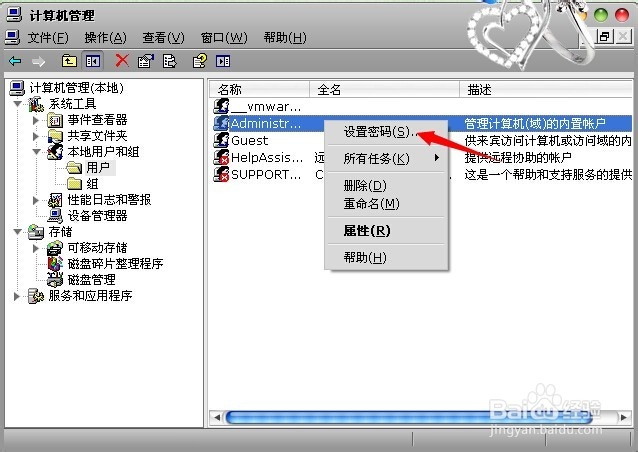
Task: Choose 删除(D) from context menu
Action: click(387, 186)
